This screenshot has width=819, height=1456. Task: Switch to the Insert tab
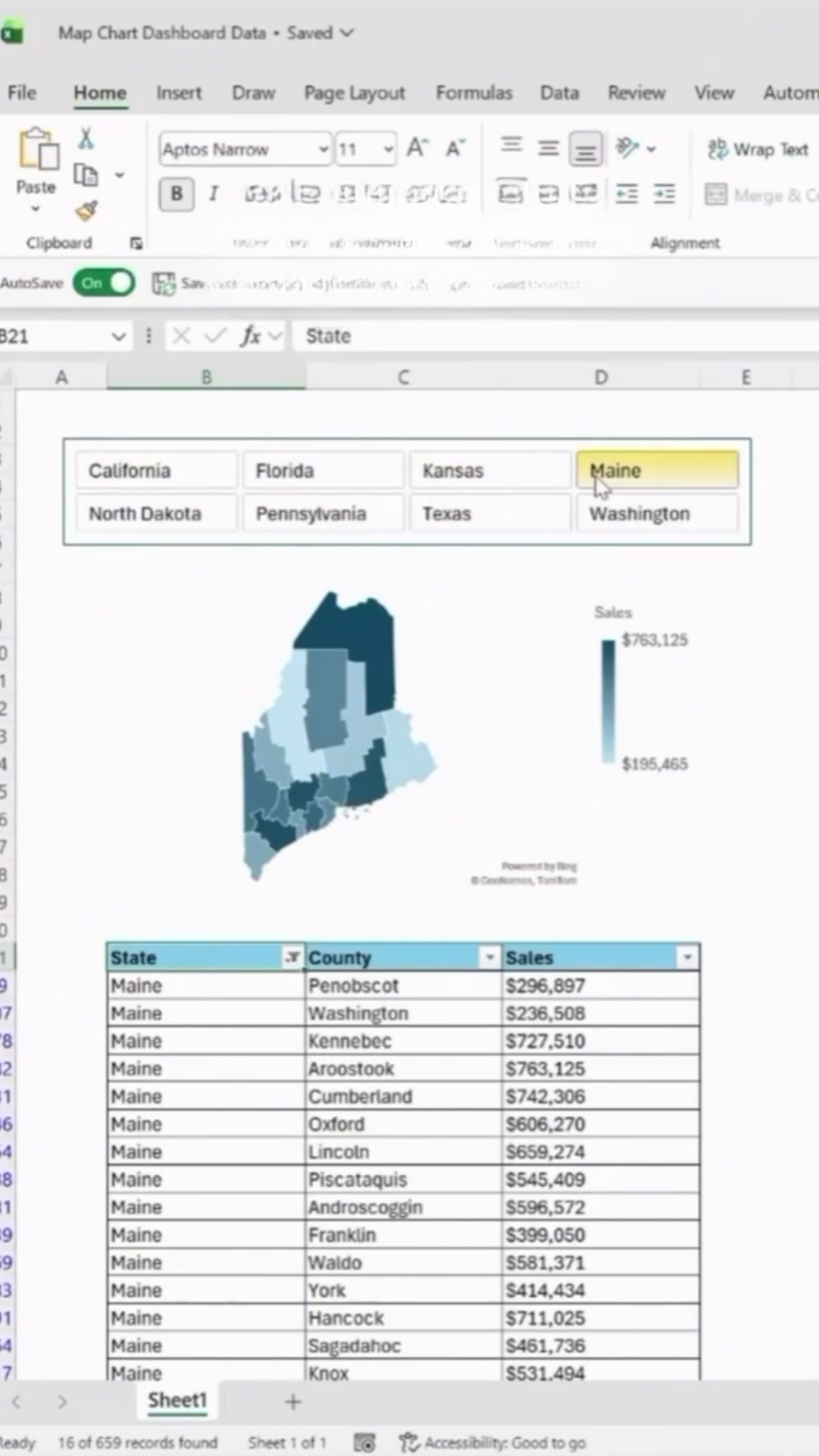click(179, 93)
